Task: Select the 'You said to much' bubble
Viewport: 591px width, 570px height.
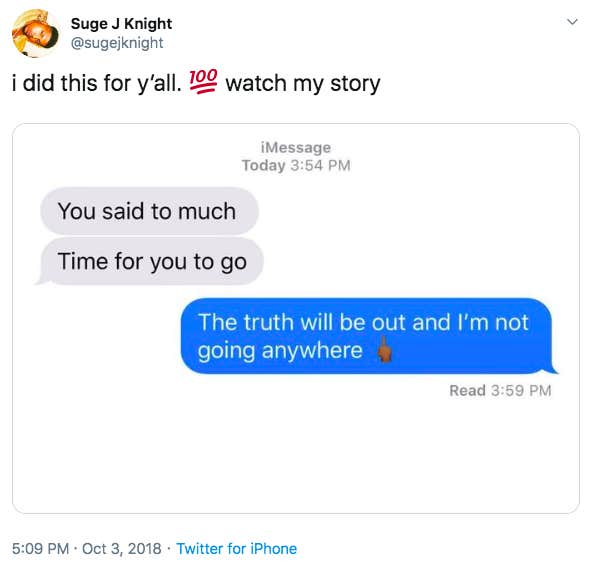Action: (x=149, y=211)
